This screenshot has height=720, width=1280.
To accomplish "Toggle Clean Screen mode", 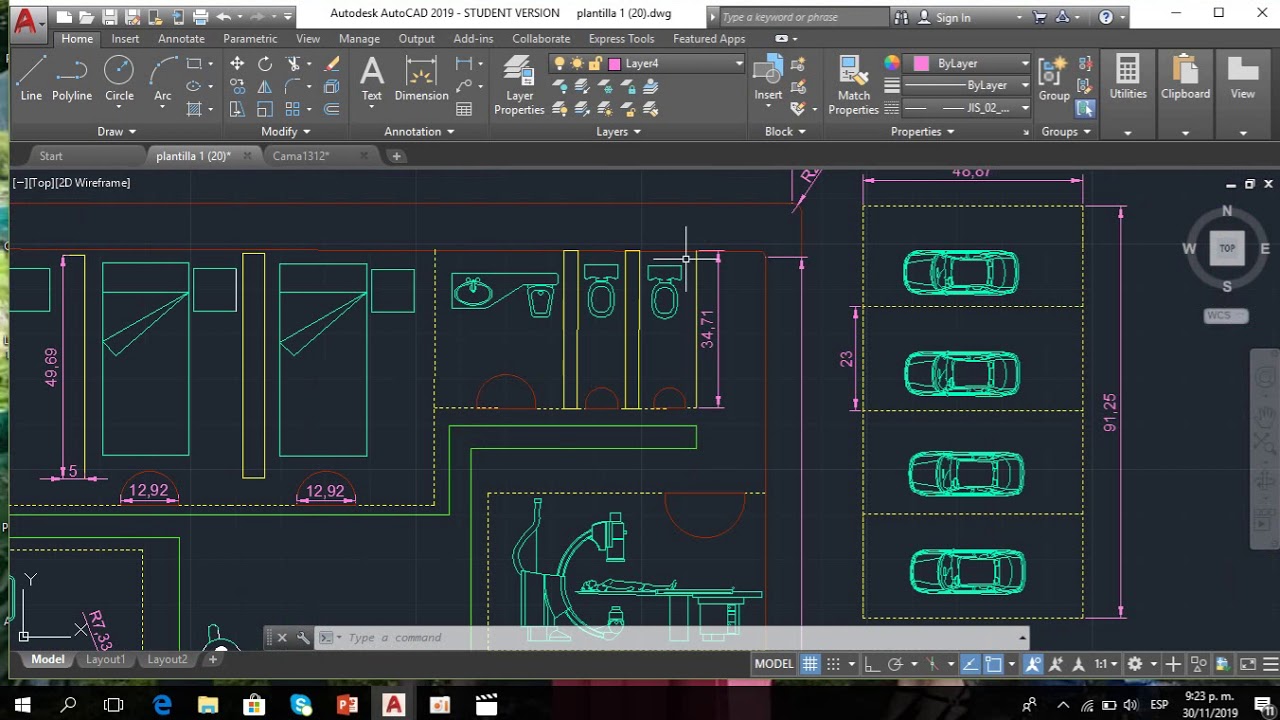I will (1248, 664).
